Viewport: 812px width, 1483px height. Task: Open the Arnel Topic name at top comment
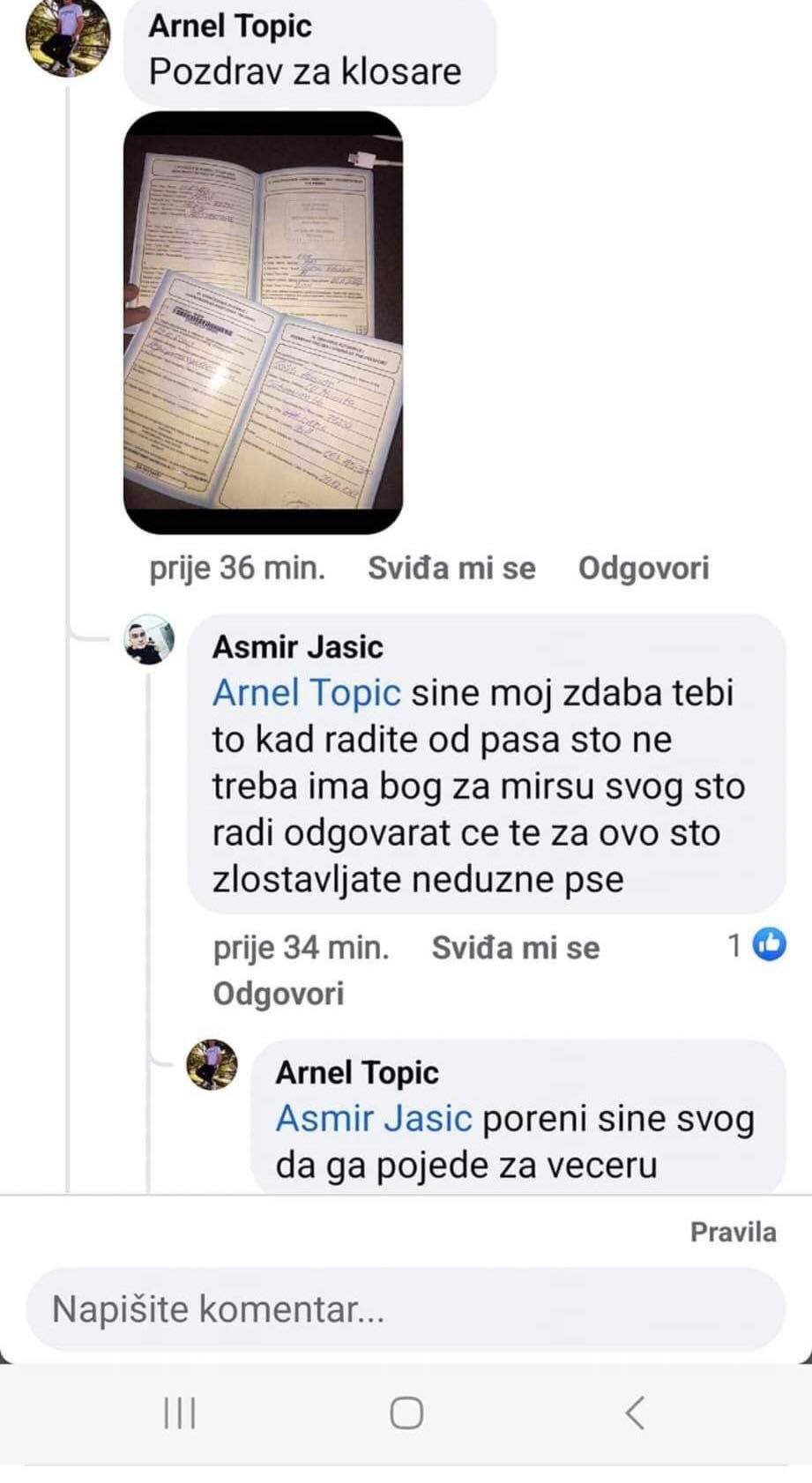tap(230, 26)
